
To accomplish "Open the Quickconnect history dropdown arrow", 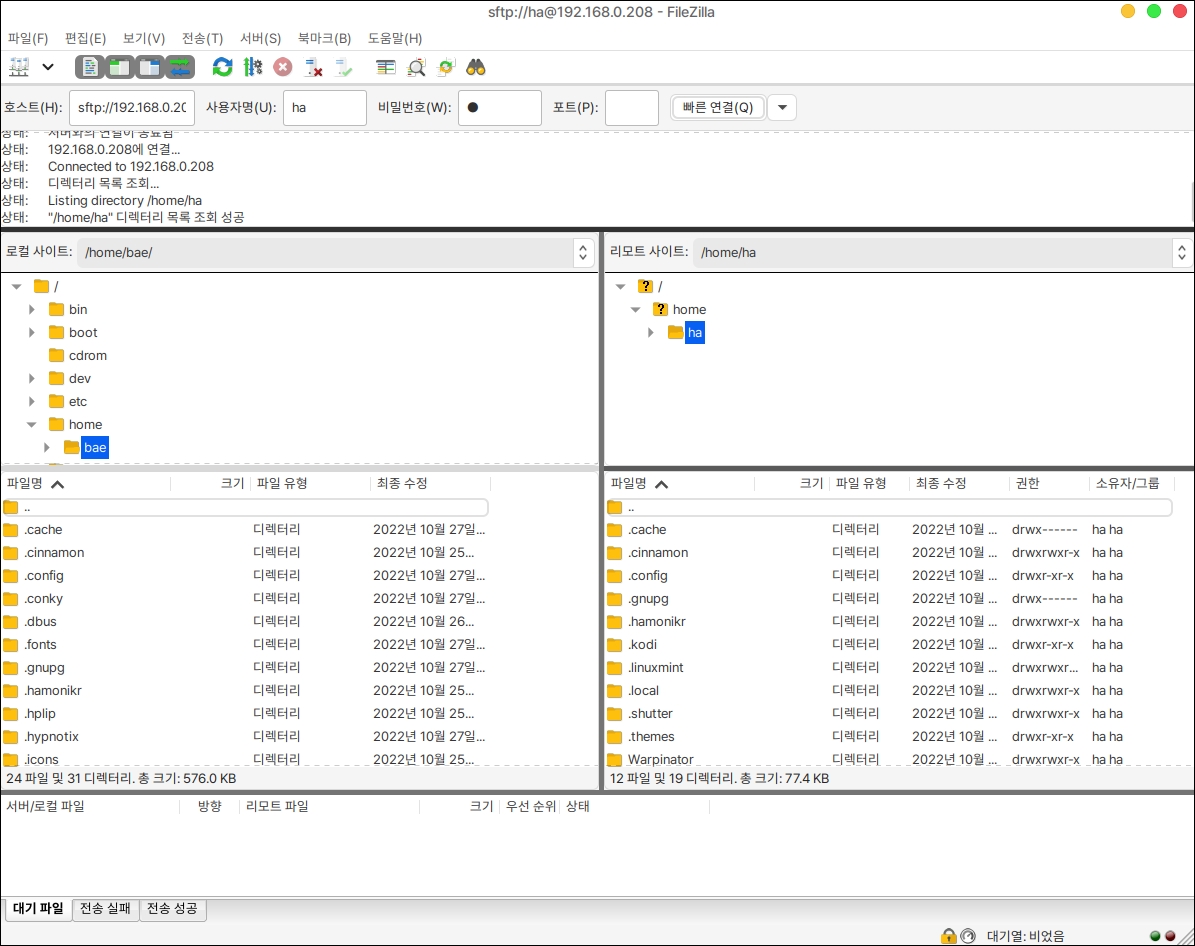I will (782, 107).
